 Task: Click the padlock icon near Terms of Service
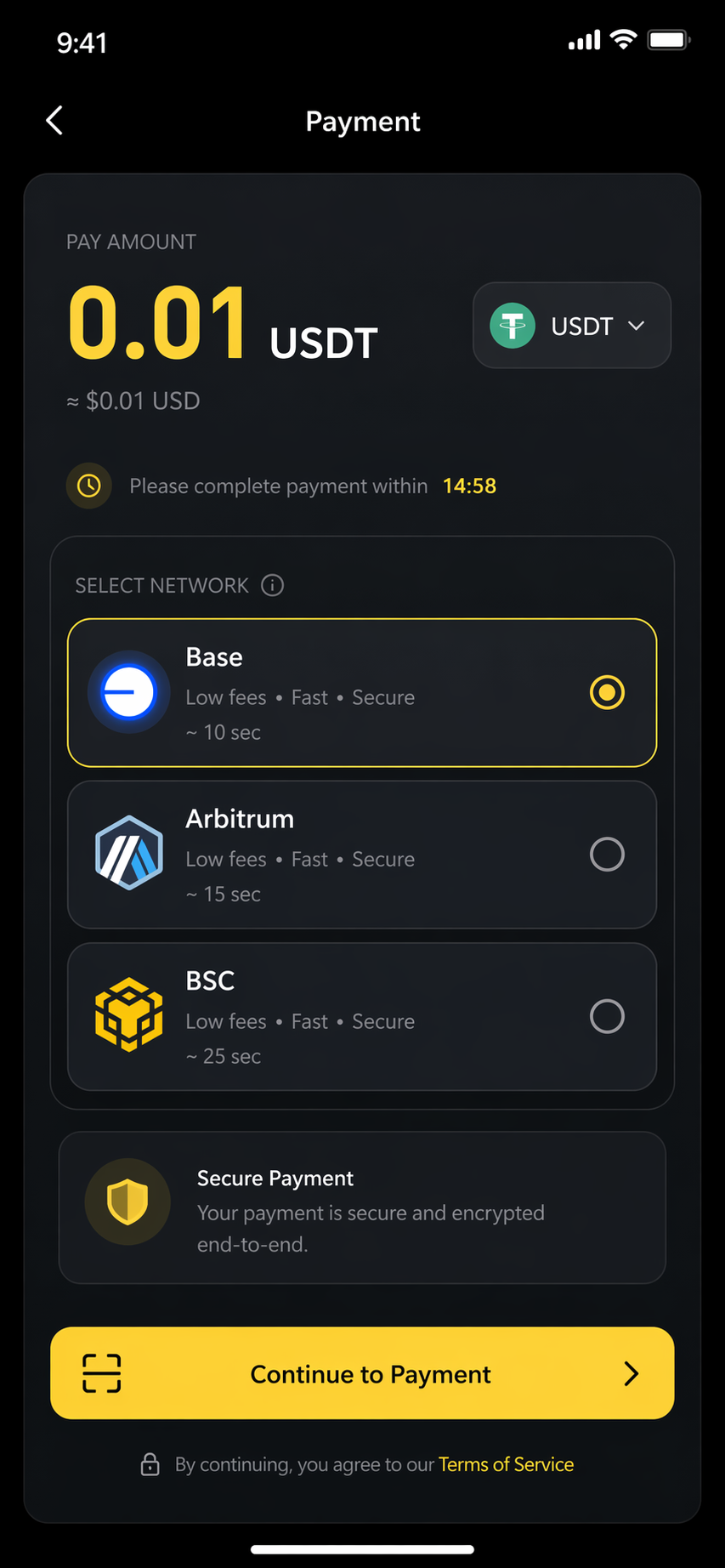click(x=150, y=1464)
